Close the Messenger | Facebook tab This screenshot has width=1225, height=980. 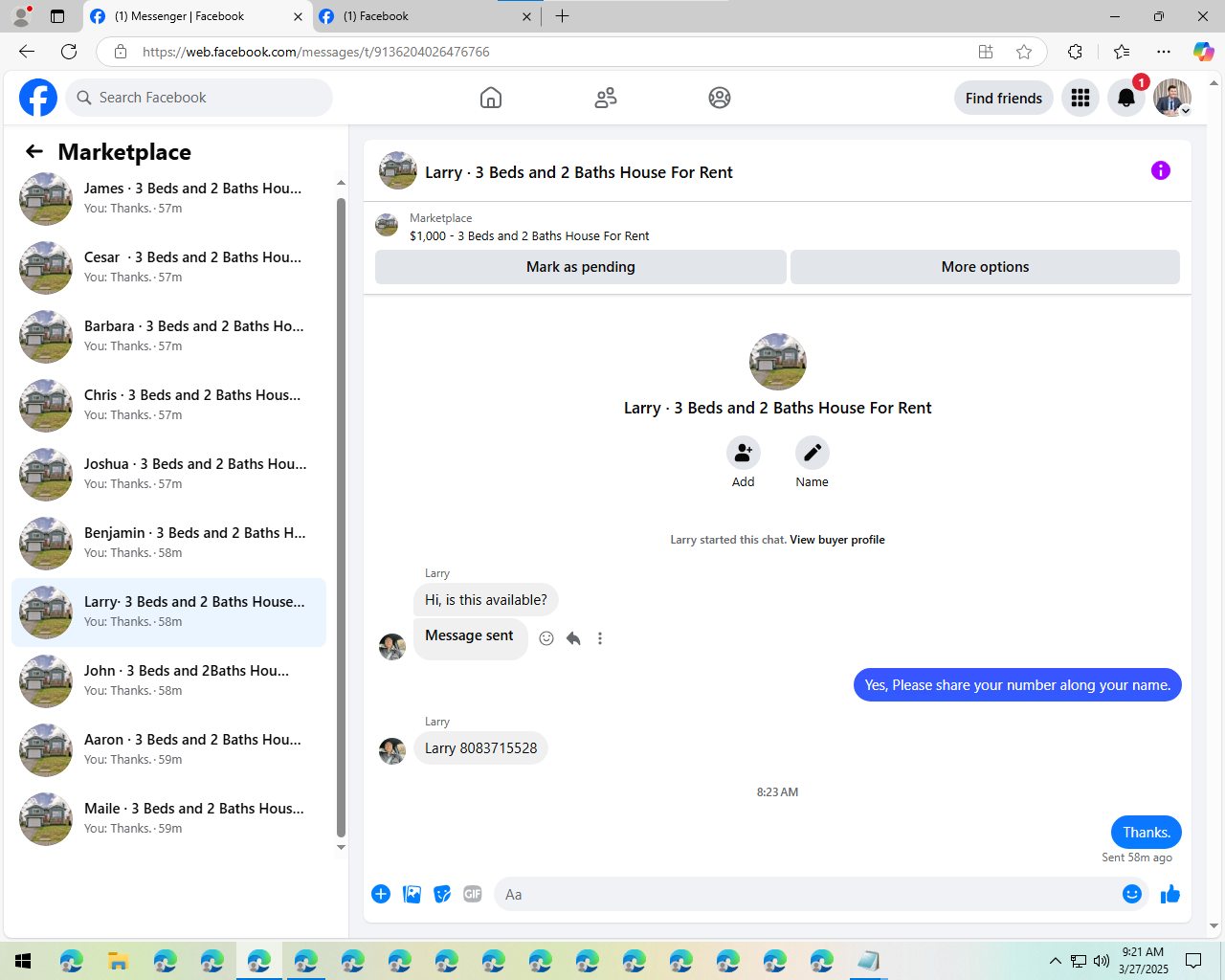click(x=298, y=16)
